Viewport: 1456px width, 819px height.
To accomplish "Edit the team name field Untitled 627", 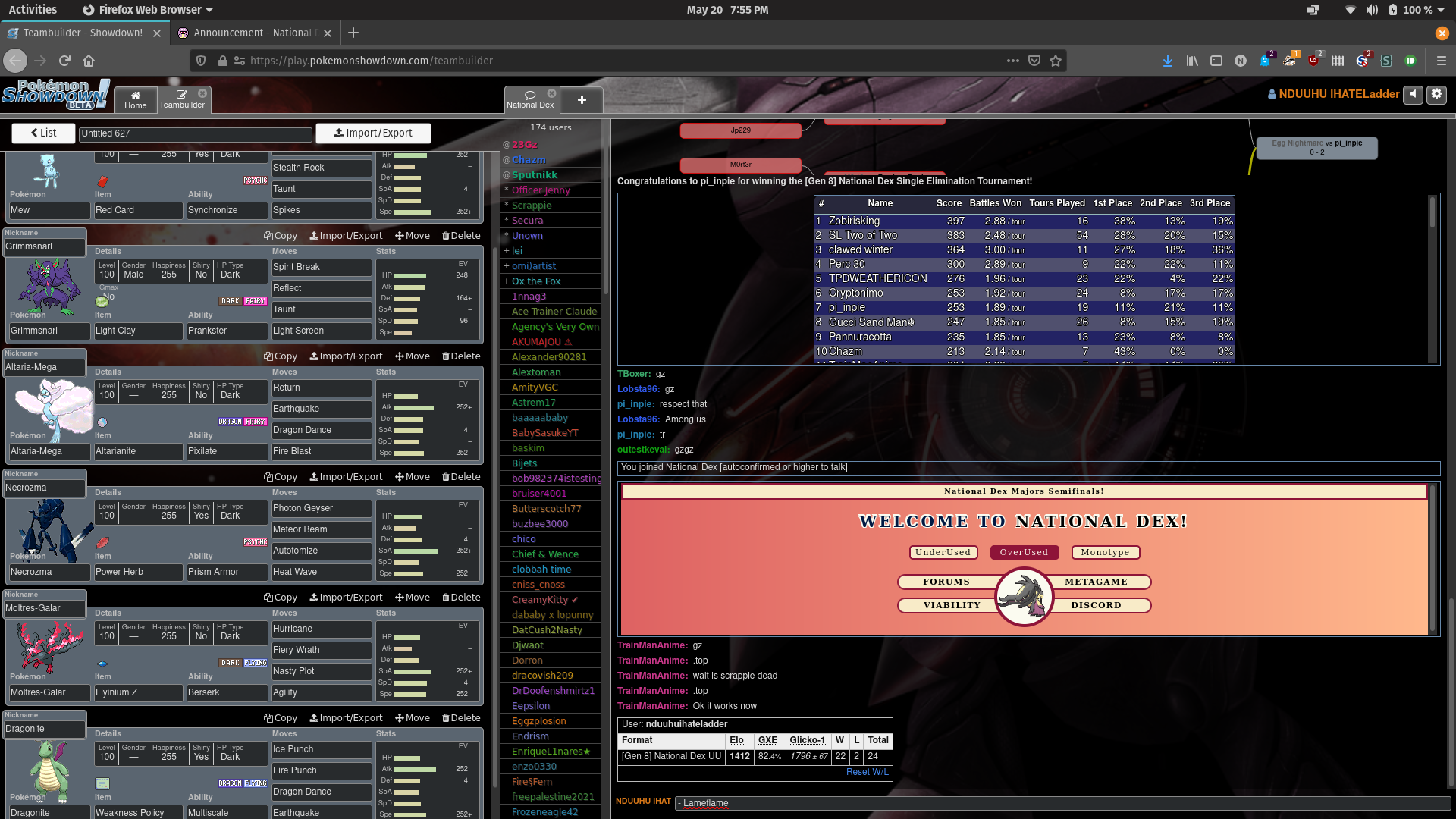I will tap(195, 133).
